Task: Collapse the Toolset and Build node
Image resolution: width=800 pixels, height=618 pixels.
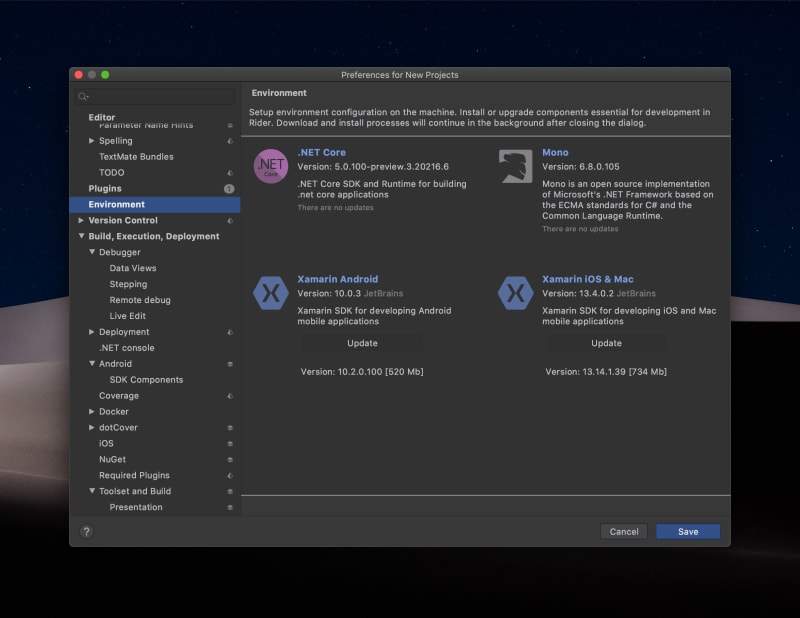Action: pyautogui.click(x=92, y=491)
